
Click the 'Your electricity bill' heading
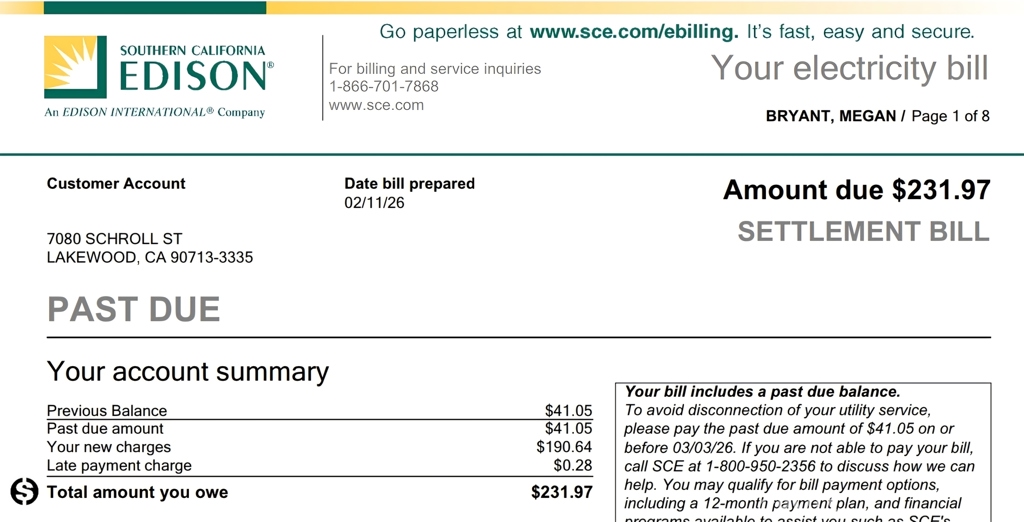click(x=849, y=68)
